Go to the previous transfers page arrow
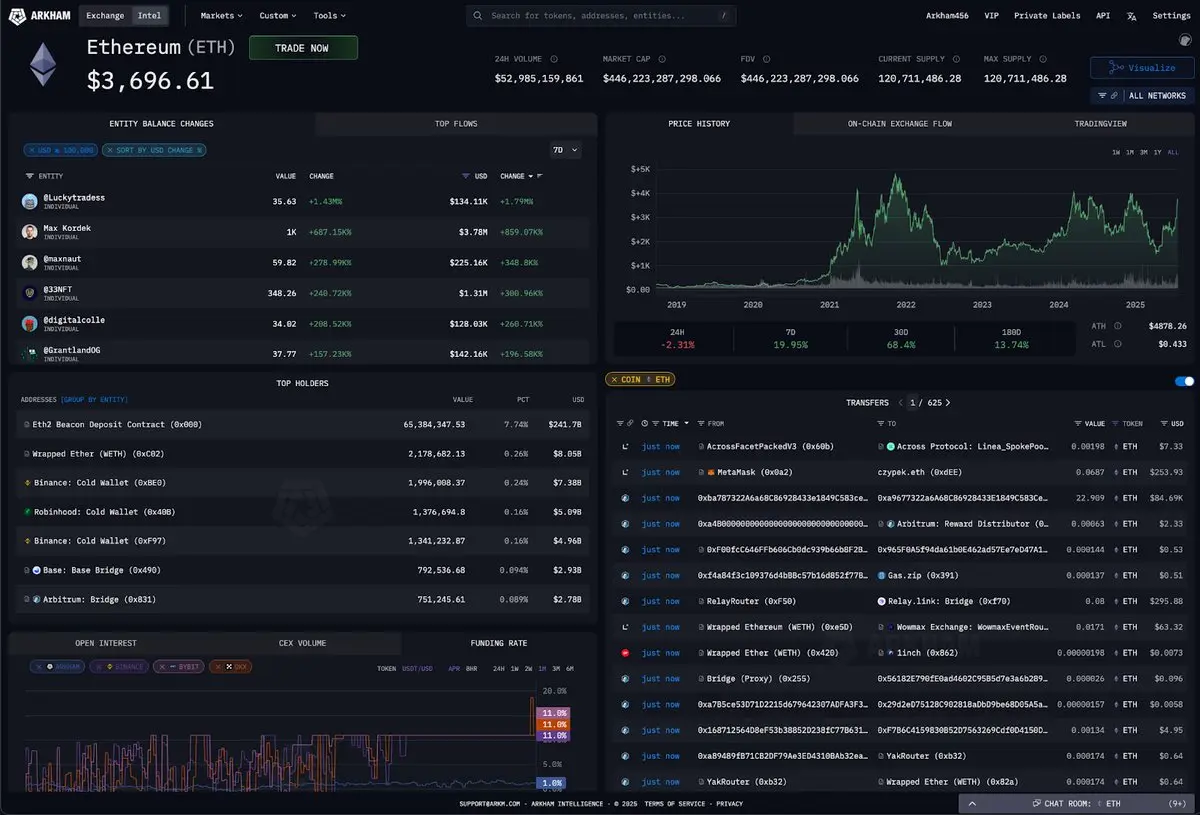Screen dimensions: 1200x815 click(900, 402)
